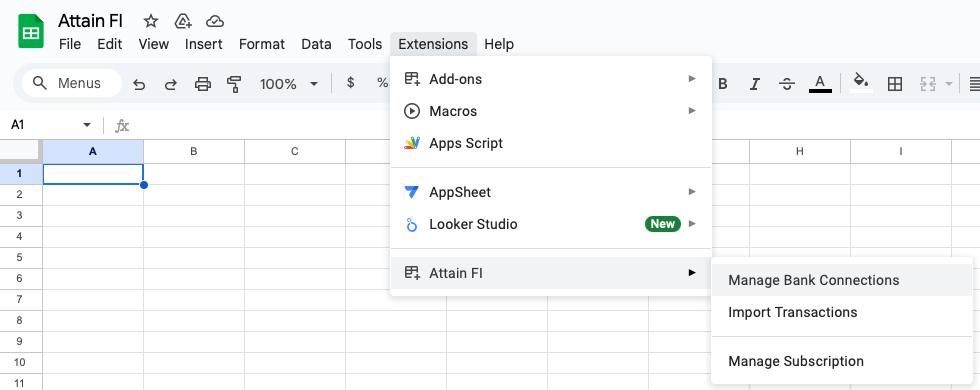The height and width of the screenshot is (390, 980).
Task: Click the New badge on Looker Studio
Action: tap(663, 224)
